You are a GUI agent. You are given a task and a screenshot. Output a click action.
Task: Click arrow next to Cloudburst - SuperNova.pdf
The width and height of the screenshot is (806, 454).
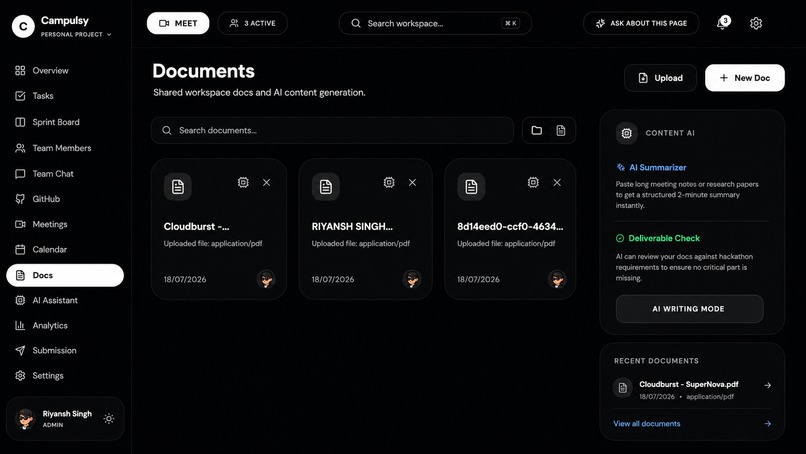tap(767, 385)
